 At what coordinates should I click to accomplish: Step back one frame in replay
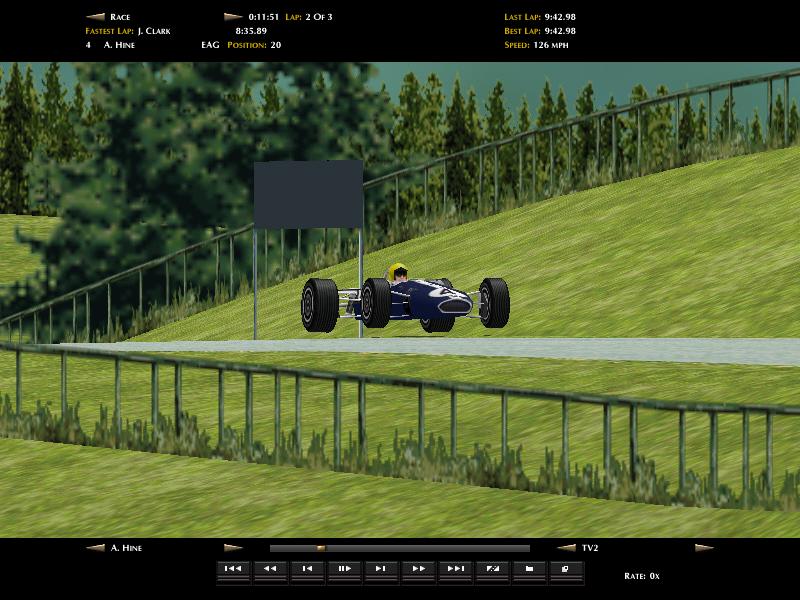(x=307, y=569)
